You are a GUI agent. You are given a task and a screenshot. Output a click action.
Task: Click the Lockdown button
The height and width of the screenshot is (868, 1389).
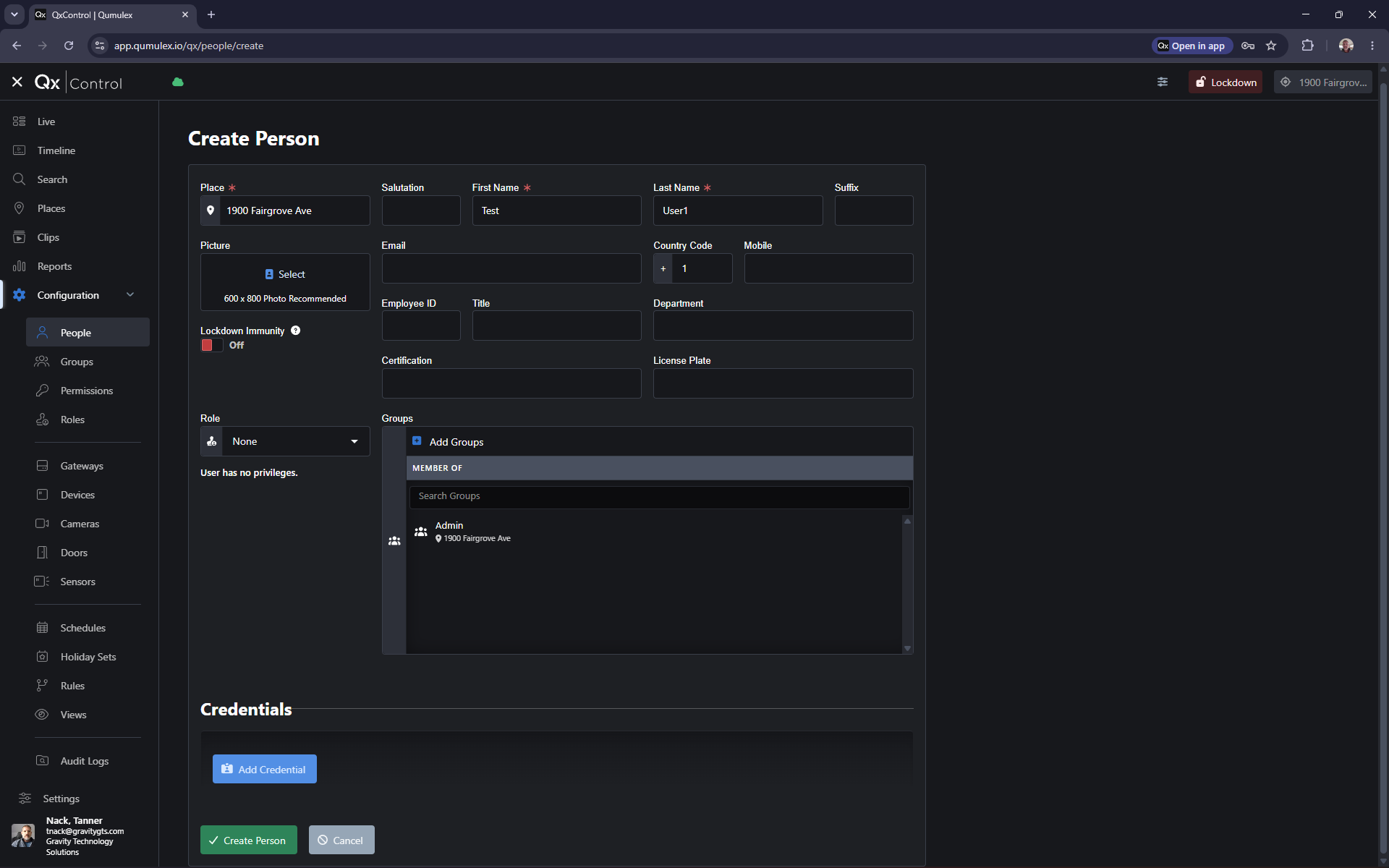coord(1226,82)
